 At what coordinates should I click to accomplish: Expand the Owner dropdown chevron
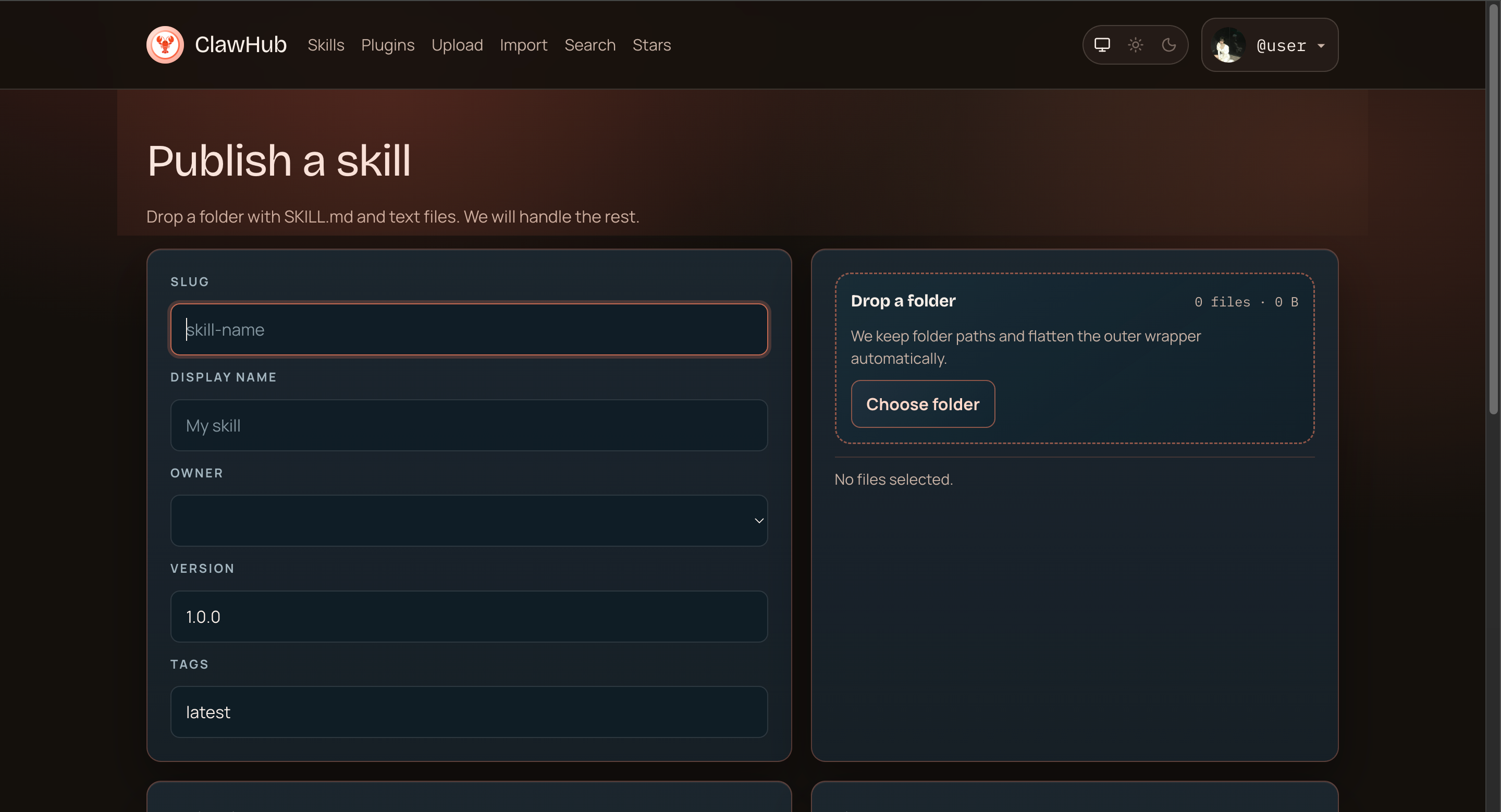[x=759, y=521]
